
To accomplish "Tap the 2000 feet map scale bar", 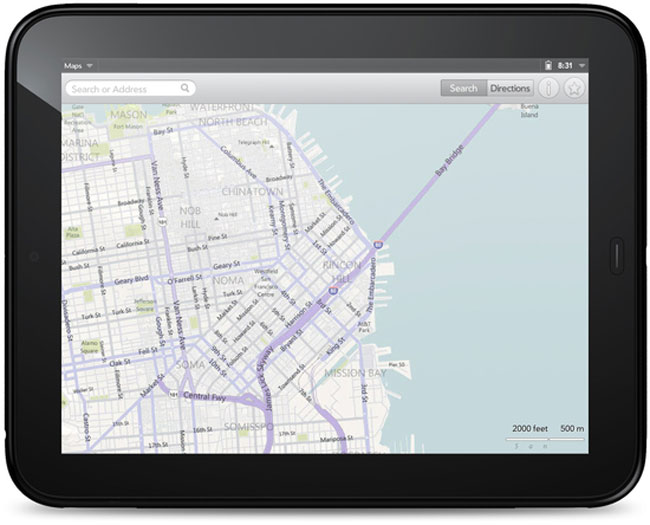I will pyautogui.click(x=530, y=429).
